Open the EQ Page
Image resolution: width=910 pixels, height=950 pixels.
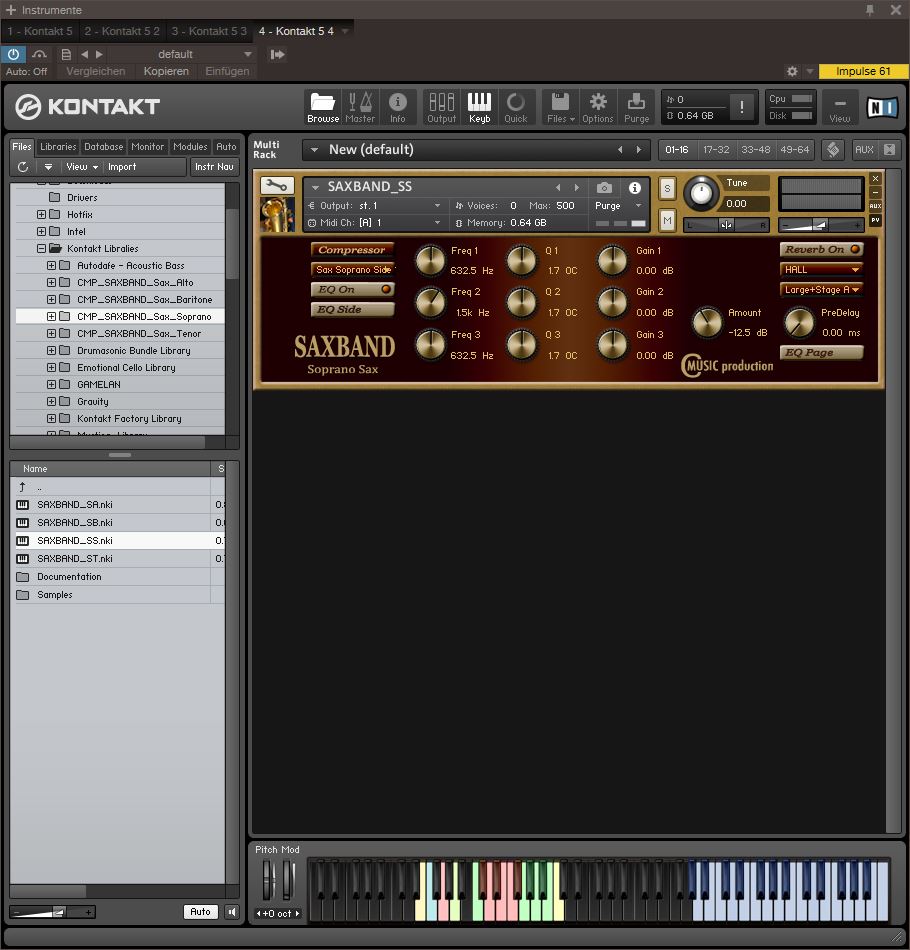pos(821,353)
